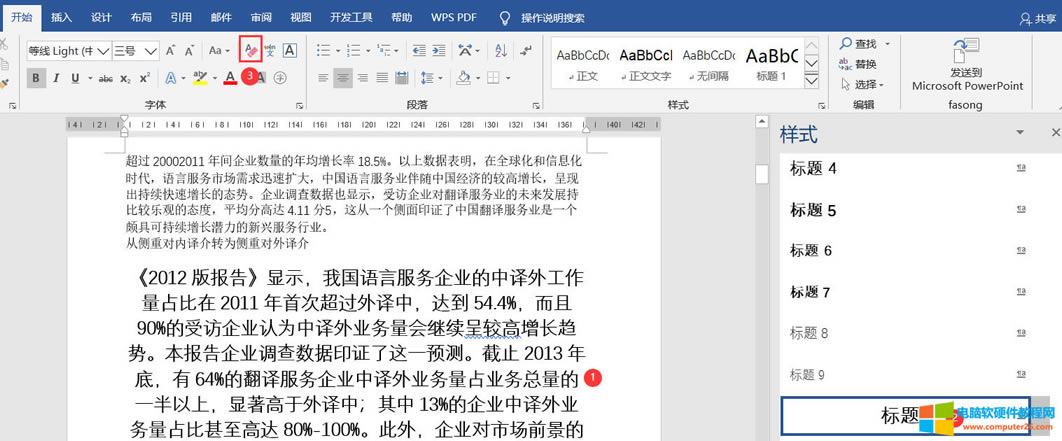Click the text highlight color icon
Image resolution: width=1062 pixels, height=441 pixels.
click(x=199, y=78)
